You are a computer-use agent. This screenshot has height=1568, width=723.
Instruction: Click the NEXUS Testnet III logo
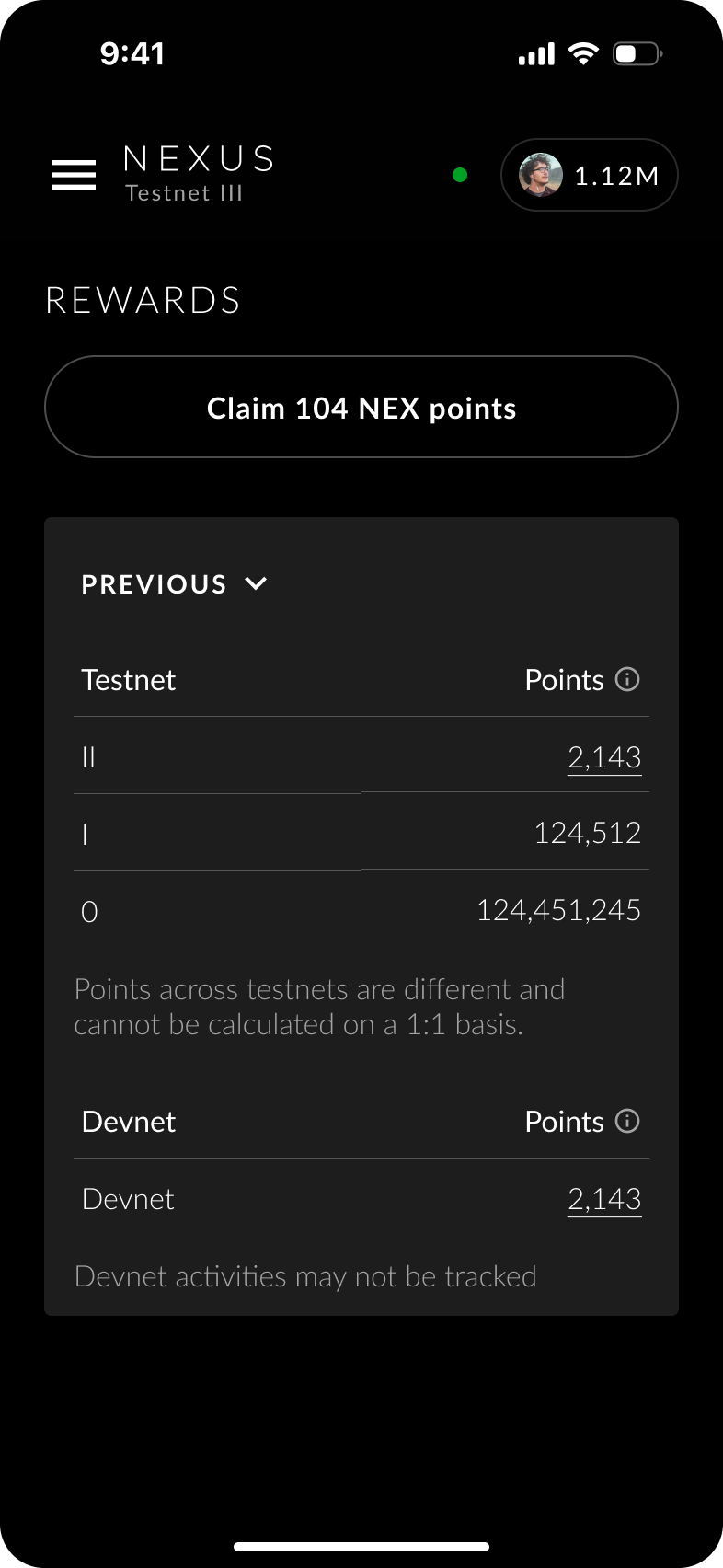click(198, 173)
